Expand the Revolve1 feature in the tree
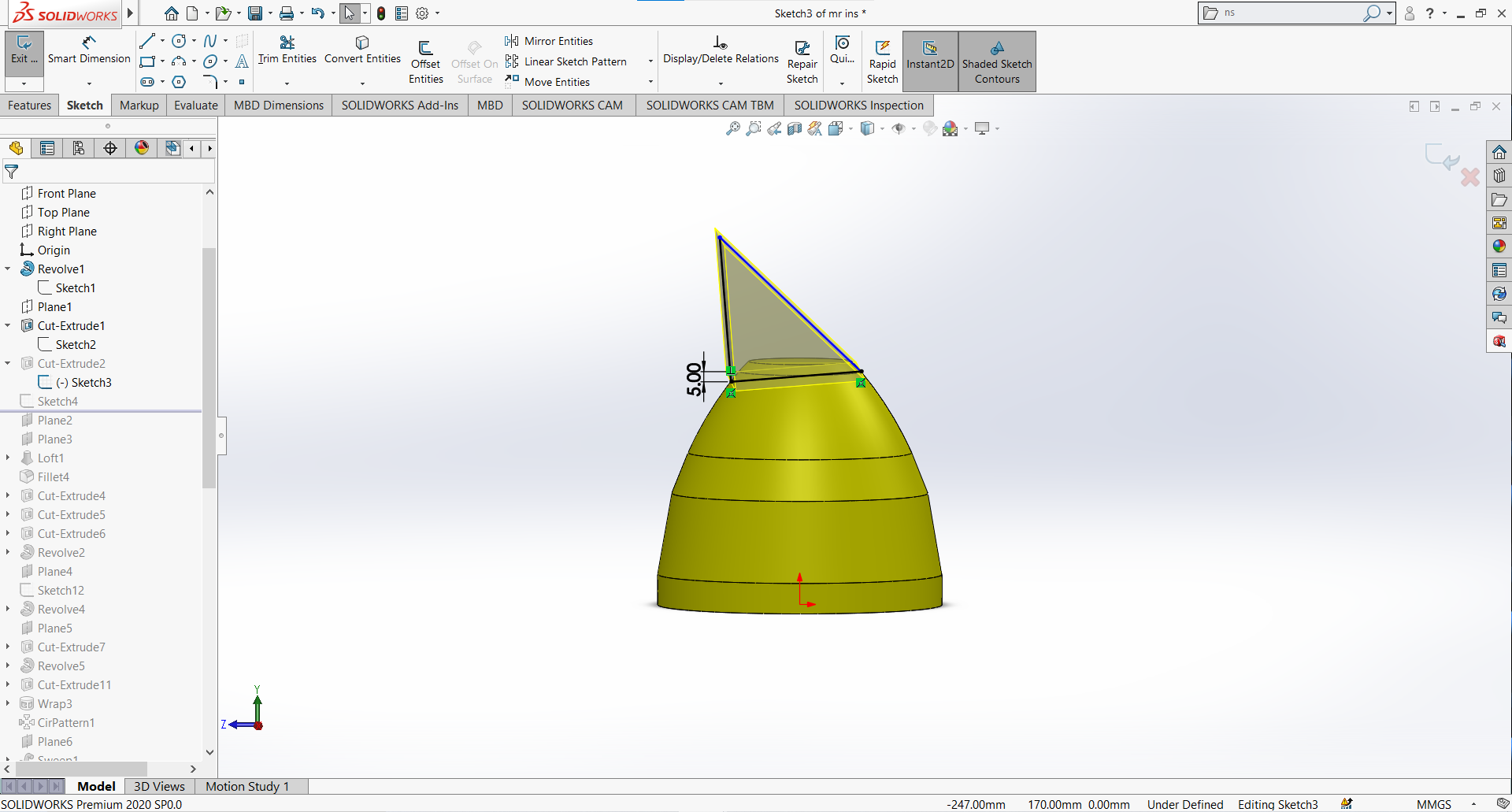 click(7, 269)
